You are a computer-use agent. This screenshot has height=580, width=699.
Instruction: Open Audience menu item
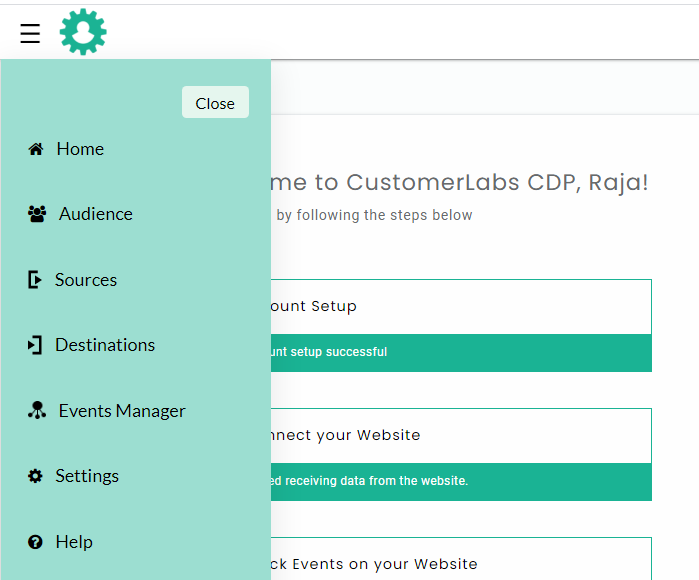[96, 214]
